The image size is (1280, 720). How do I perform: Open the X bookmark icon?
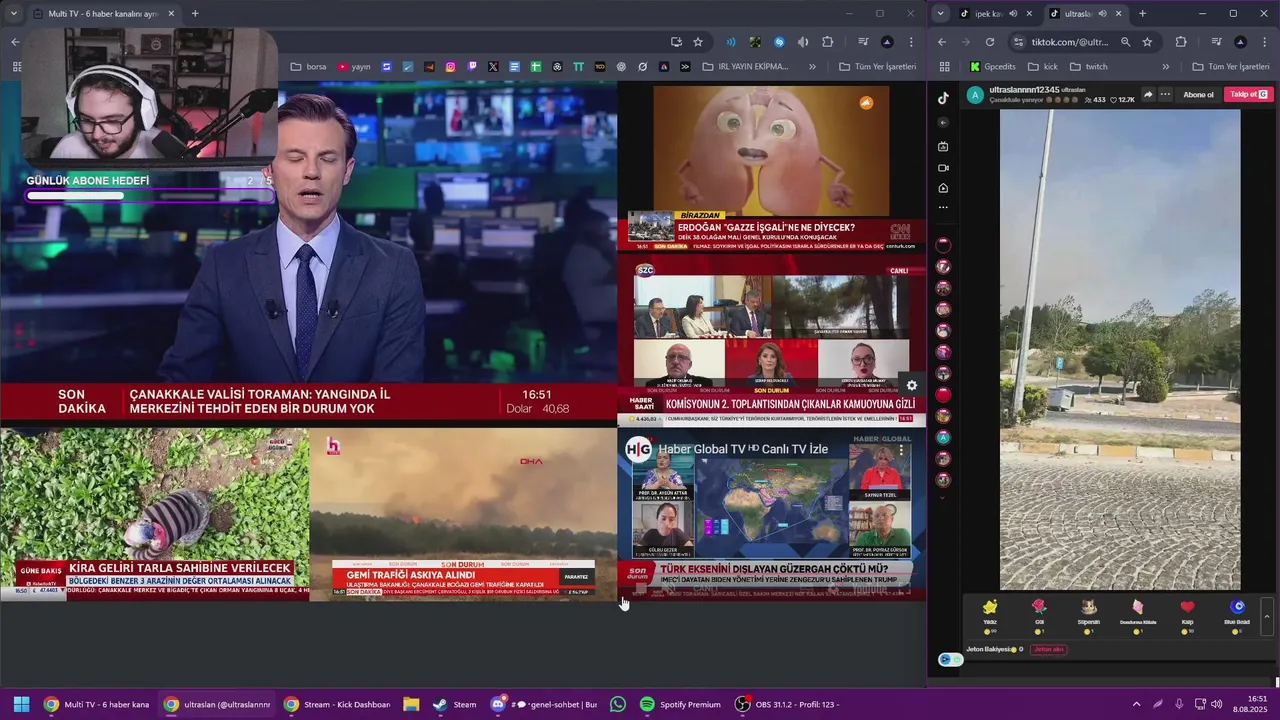[x=493, y=67]
